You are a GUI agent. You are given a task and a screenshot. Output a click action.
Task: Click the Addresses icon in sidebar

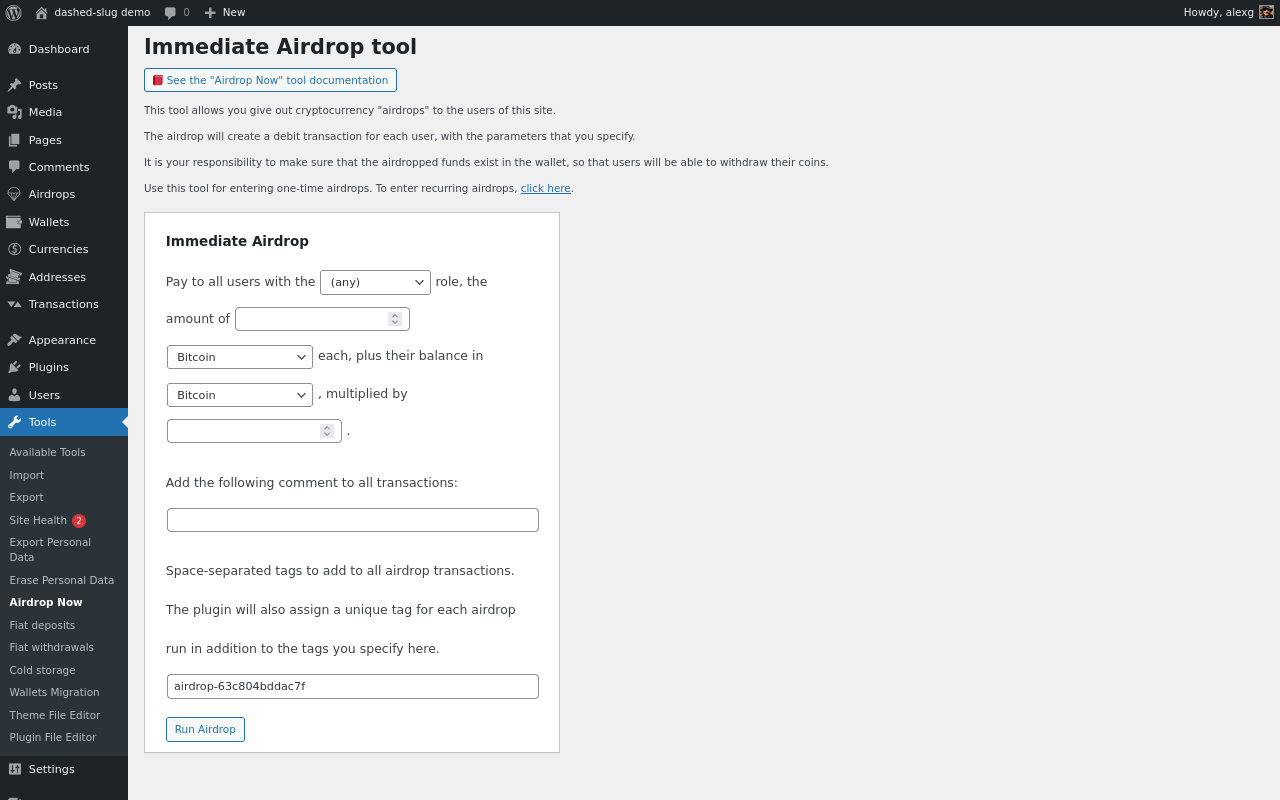14,277
